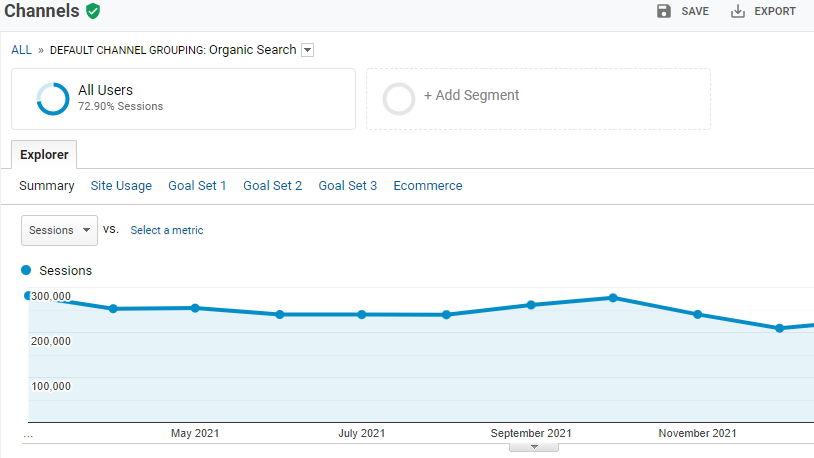Screen dimensions: 814x458
Task: Click the Select a metric link
Action: (166, 230)
